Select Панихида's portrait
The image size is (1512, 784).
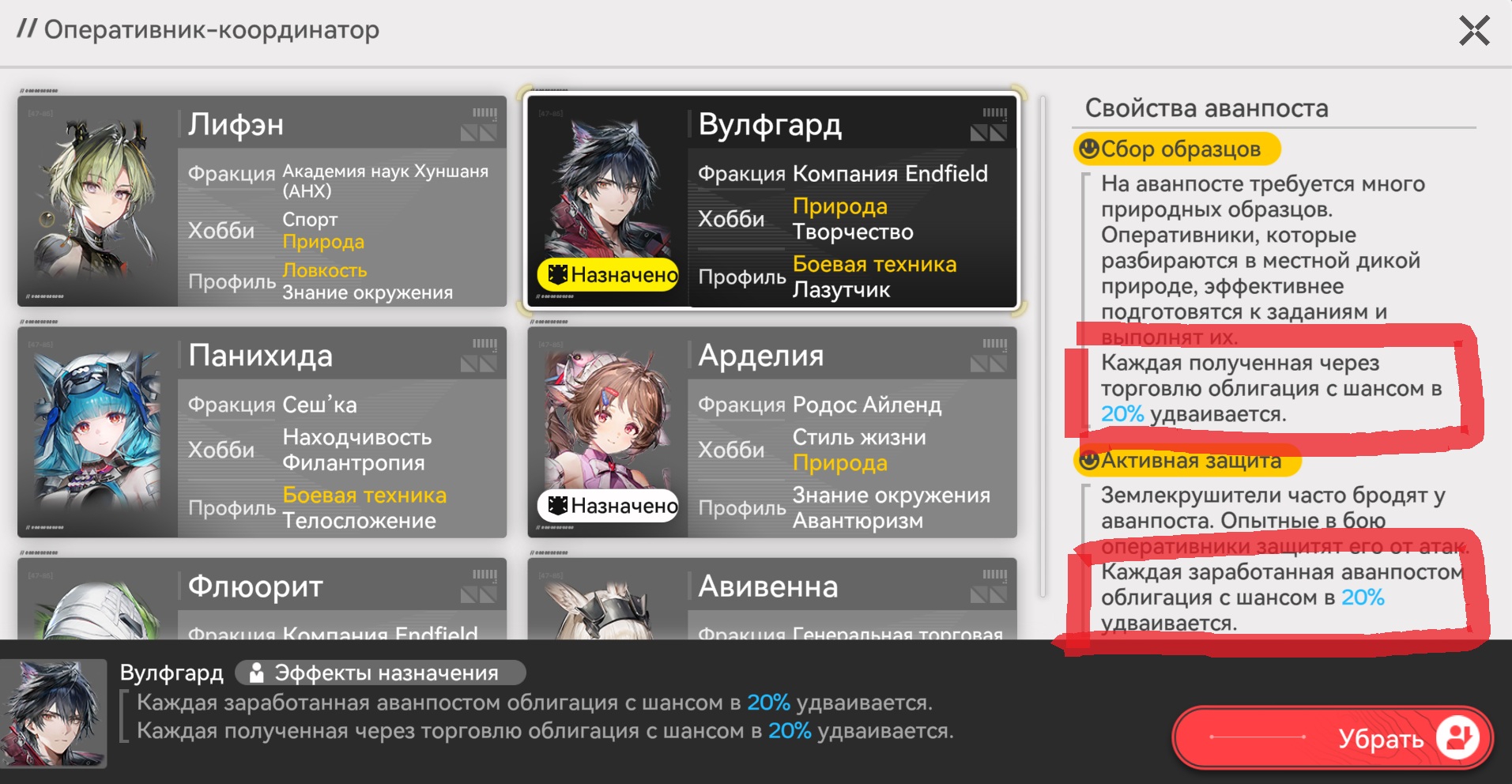(x=97, y=432)
